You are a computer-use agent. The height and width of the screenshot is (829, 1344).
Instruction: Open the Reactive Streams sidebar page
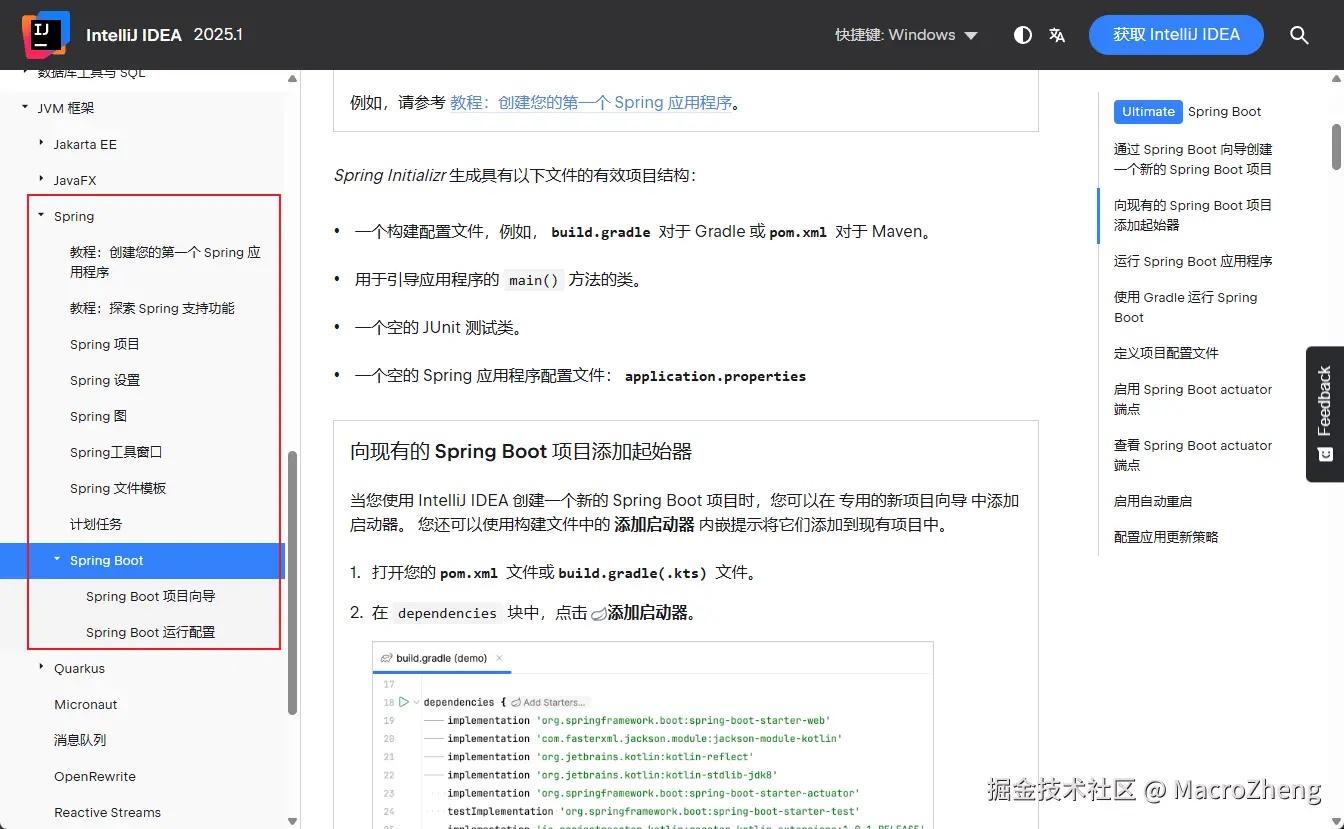point(107,812)
